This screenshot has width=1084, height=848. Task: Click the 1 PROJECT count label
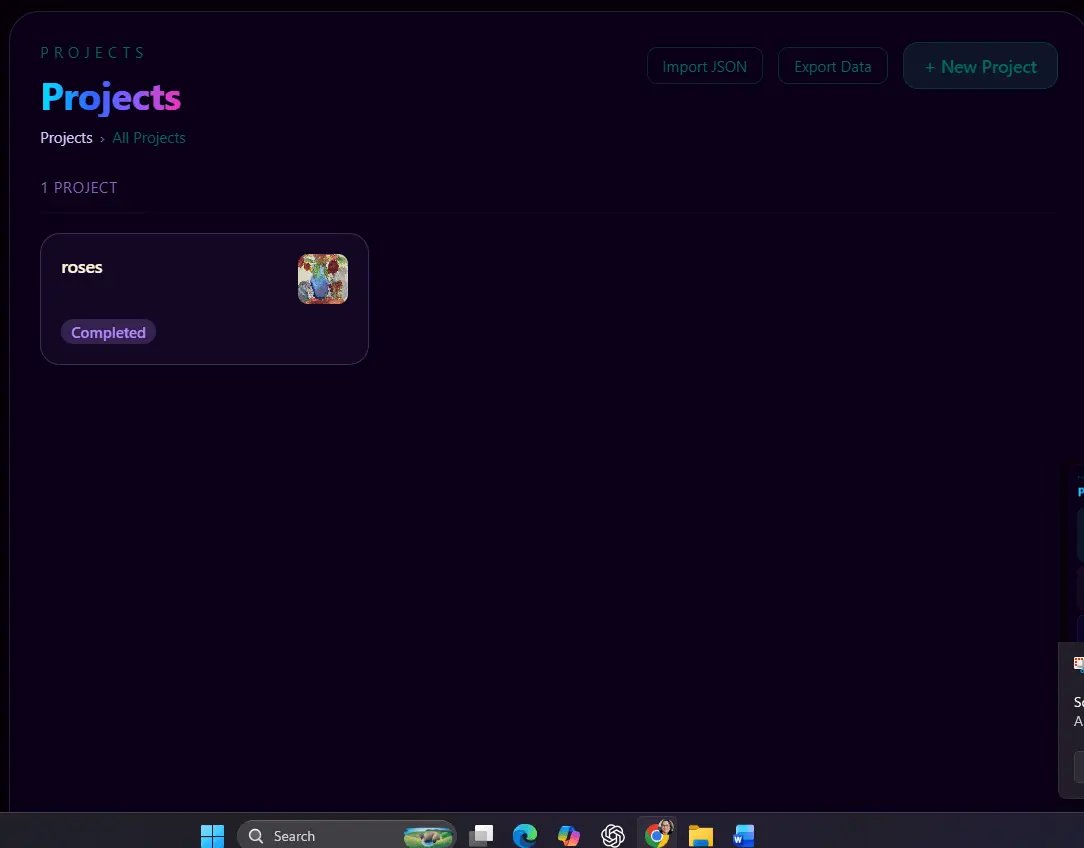(x=79, y=187)
